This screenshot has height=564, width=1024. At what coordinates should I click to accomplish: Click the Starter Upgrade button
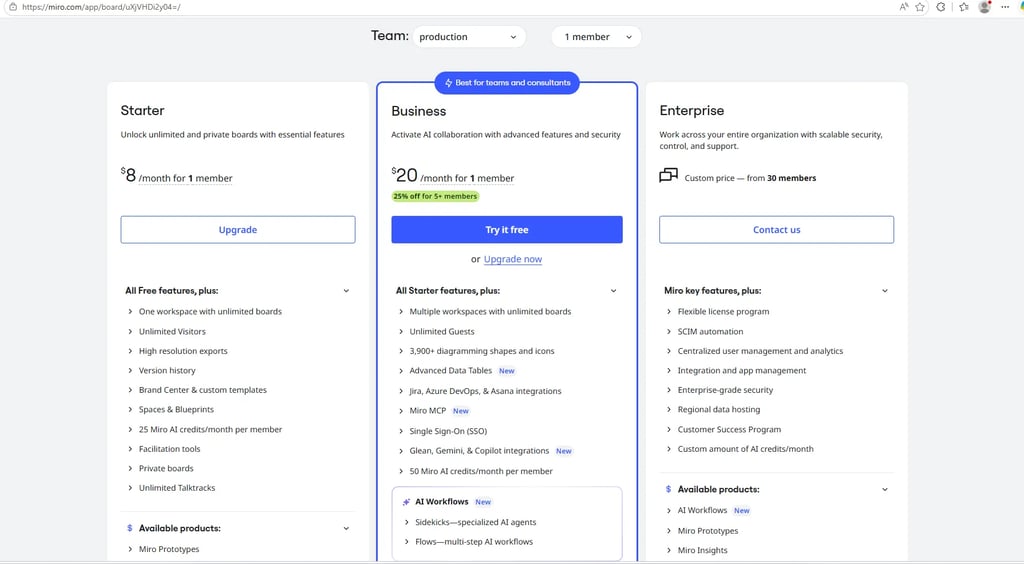(238, 230)
